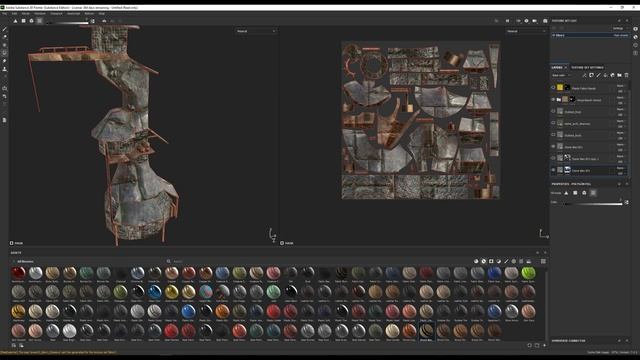Open display settings icon on right dock
The image size is (640, 360).
click(636, 29)
